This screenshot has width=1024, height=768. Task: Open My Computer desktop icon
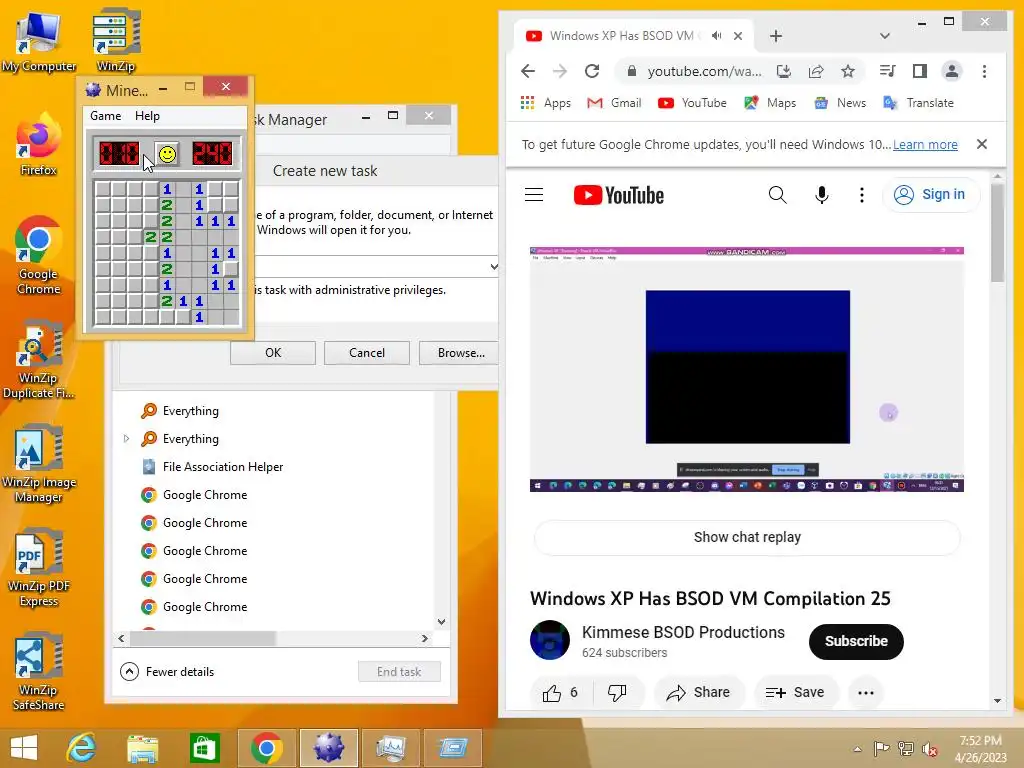click(x=39, y=40)
